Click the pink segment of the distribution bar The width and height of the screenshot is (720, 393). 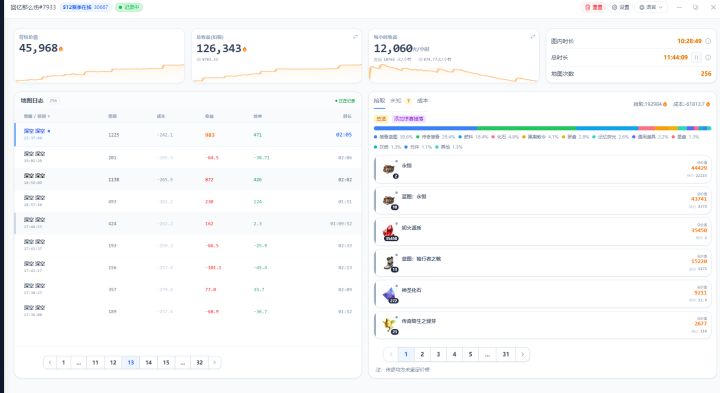click(x=646, y=128)
